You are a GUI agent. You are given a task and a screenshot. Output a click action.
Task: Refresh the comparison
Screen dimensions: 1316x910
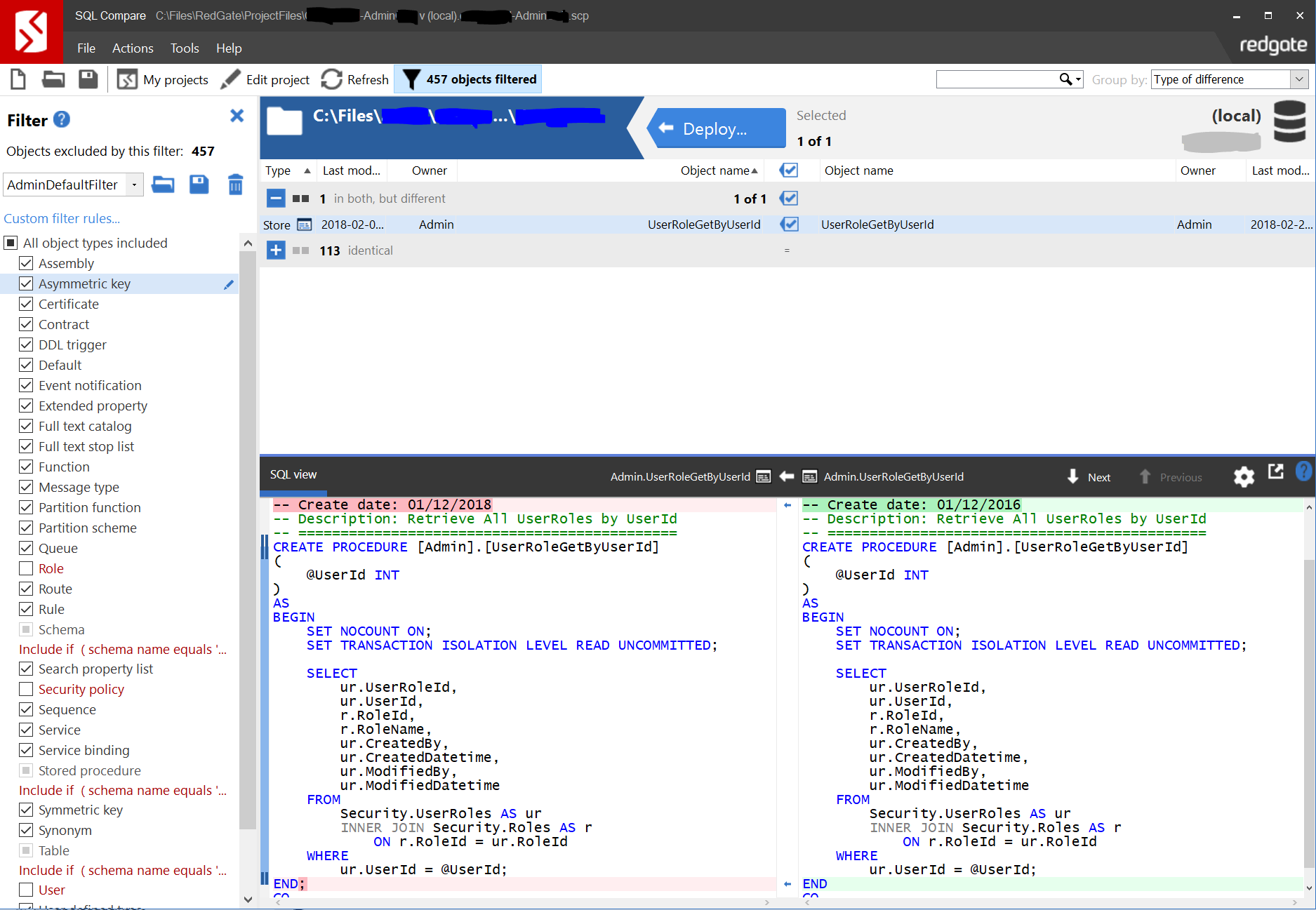tap(355, 79)
